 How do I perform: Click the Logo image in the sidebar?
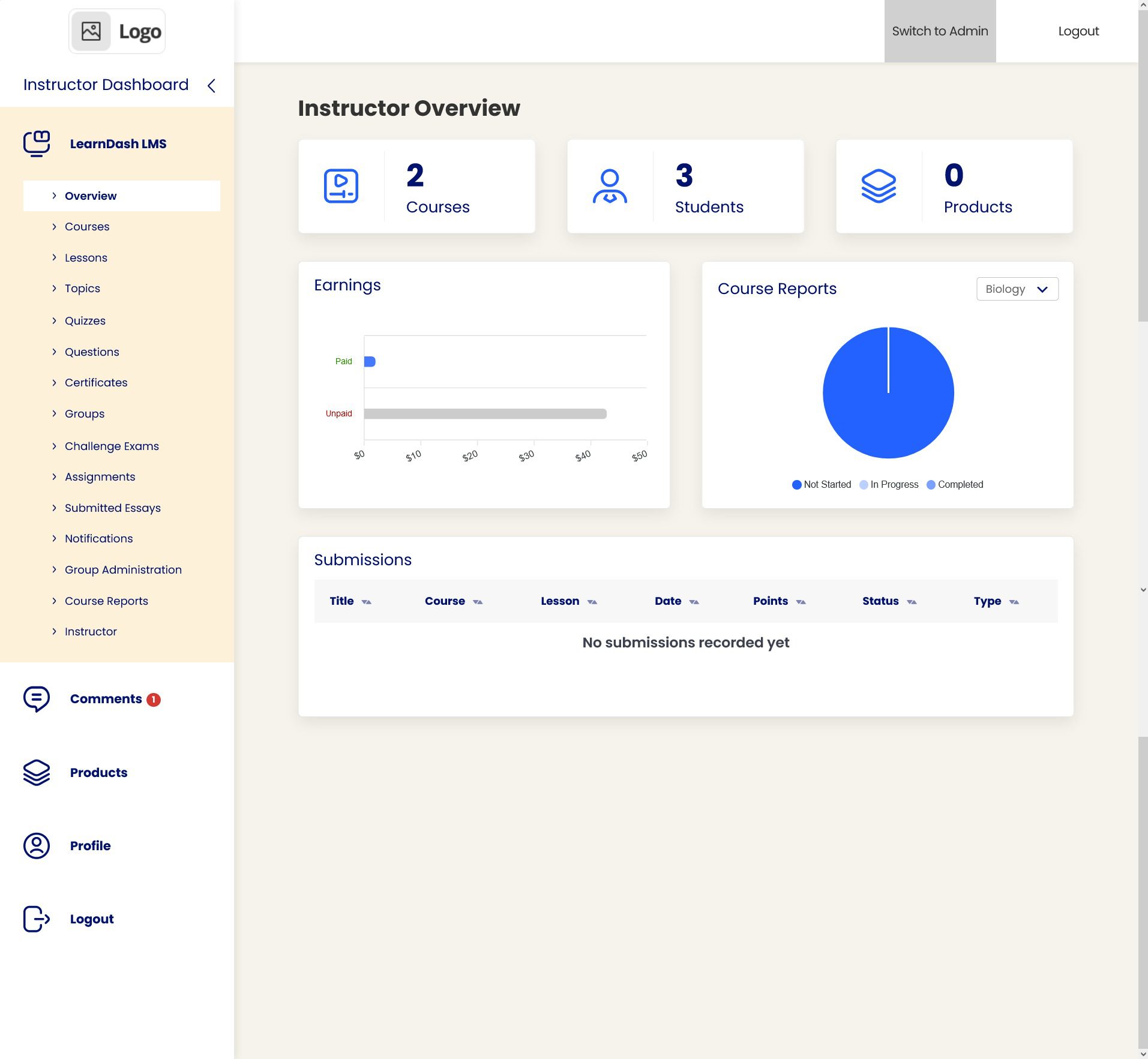117,31
